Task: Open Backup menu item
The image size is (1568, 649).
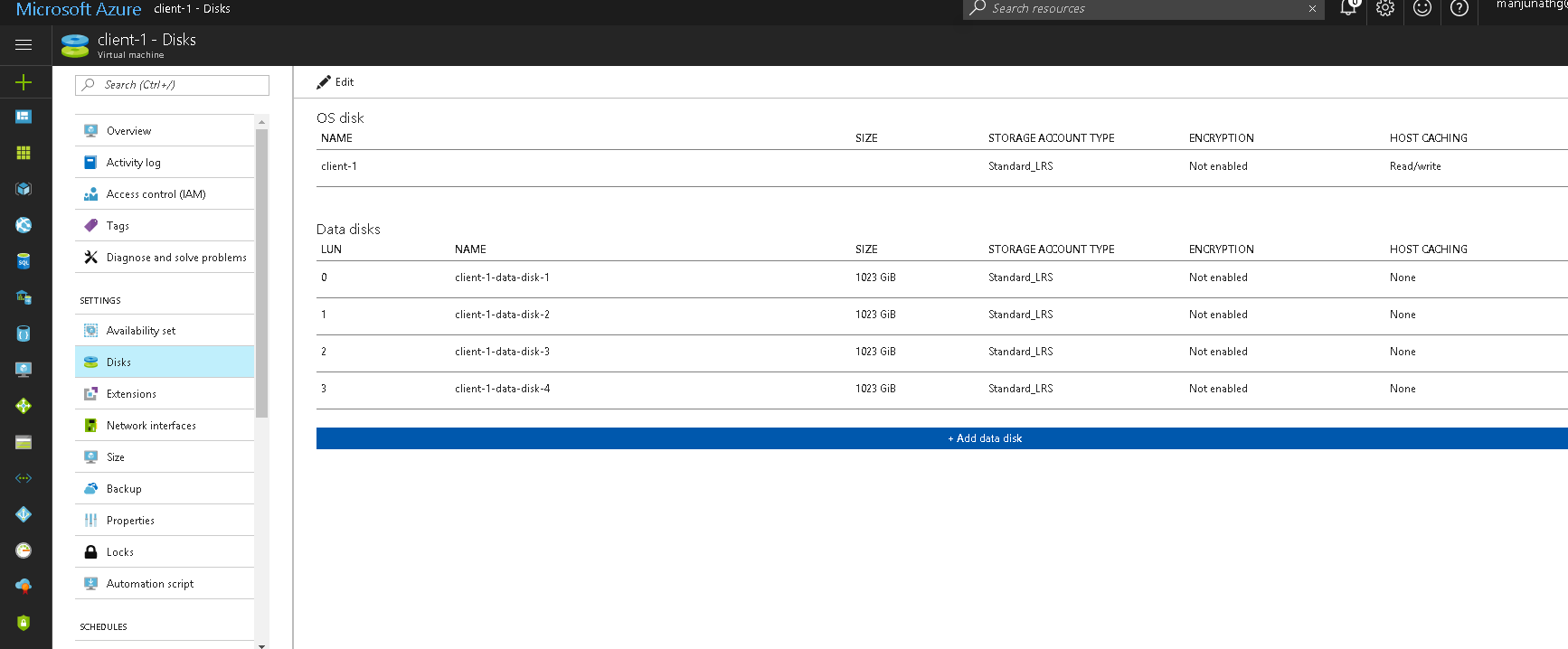Action: [165, 489]
